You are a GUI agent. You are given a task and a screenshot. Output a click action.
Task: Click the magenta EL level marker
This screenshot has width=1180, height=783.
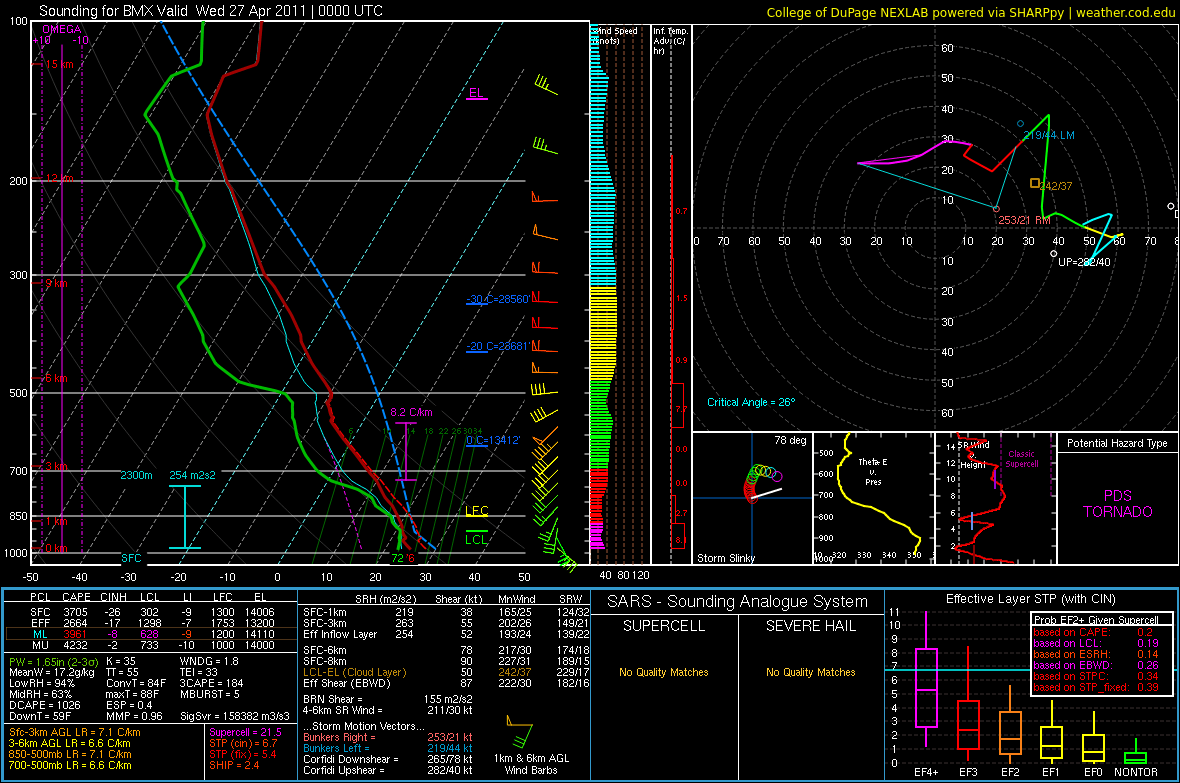476,94
